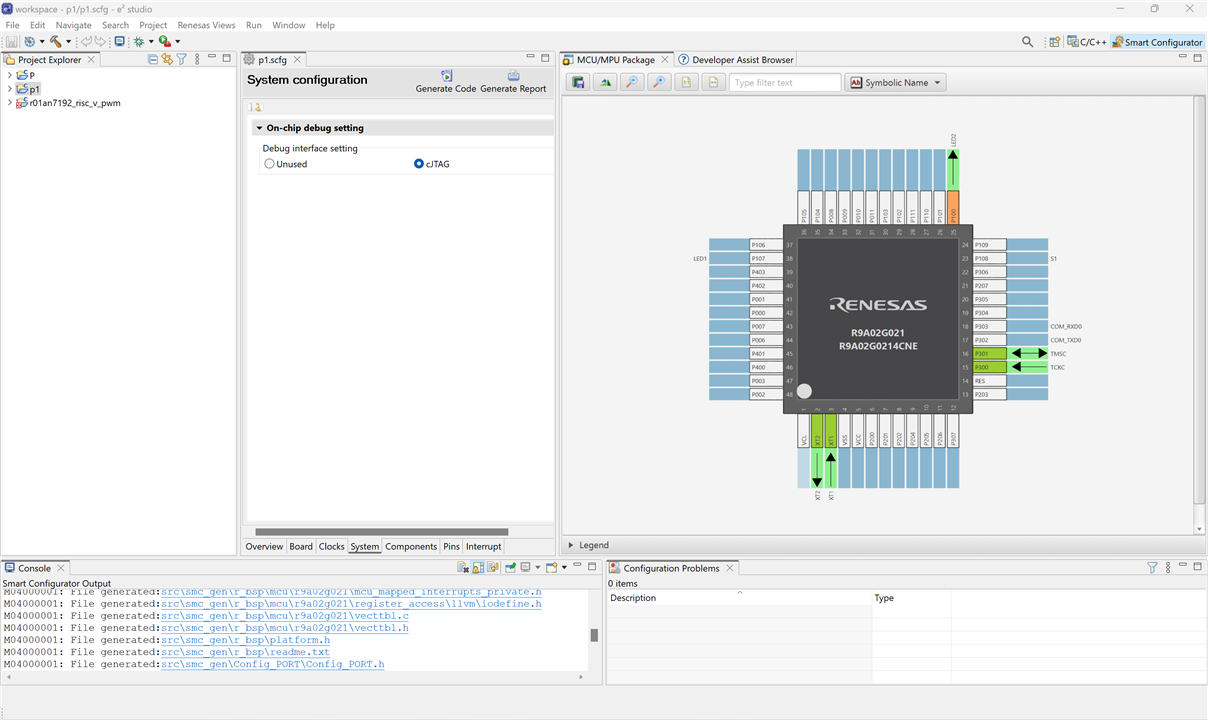Select the cJTAG radio button
Image resolution: width=1208 pixels, height=720 pixels.
point(419,164)
